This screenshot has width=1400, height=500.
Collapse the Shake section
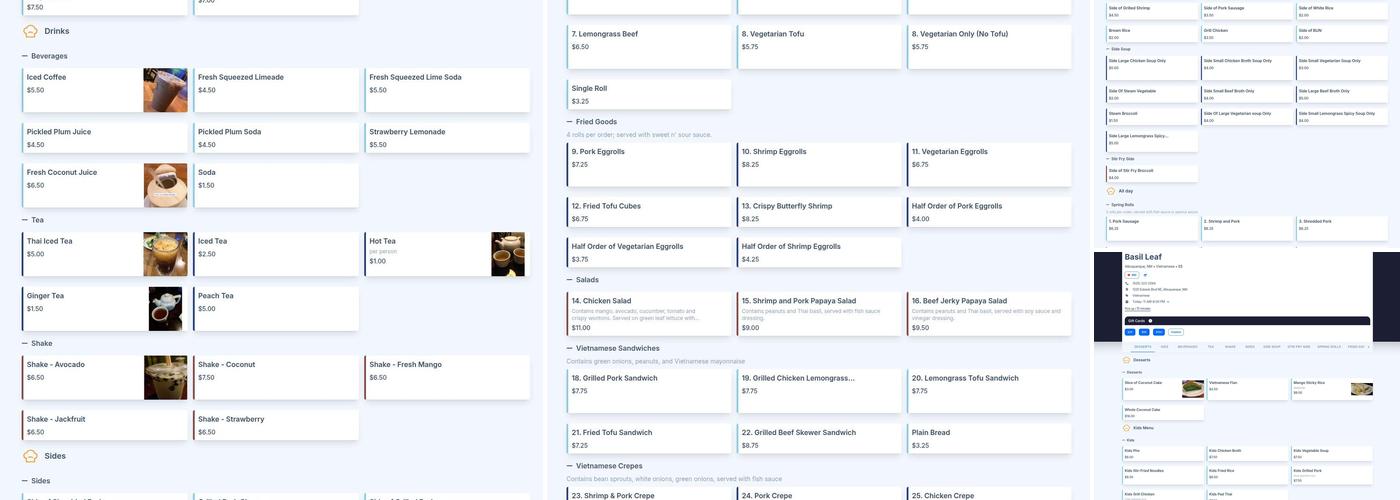[x=25, y=343]
